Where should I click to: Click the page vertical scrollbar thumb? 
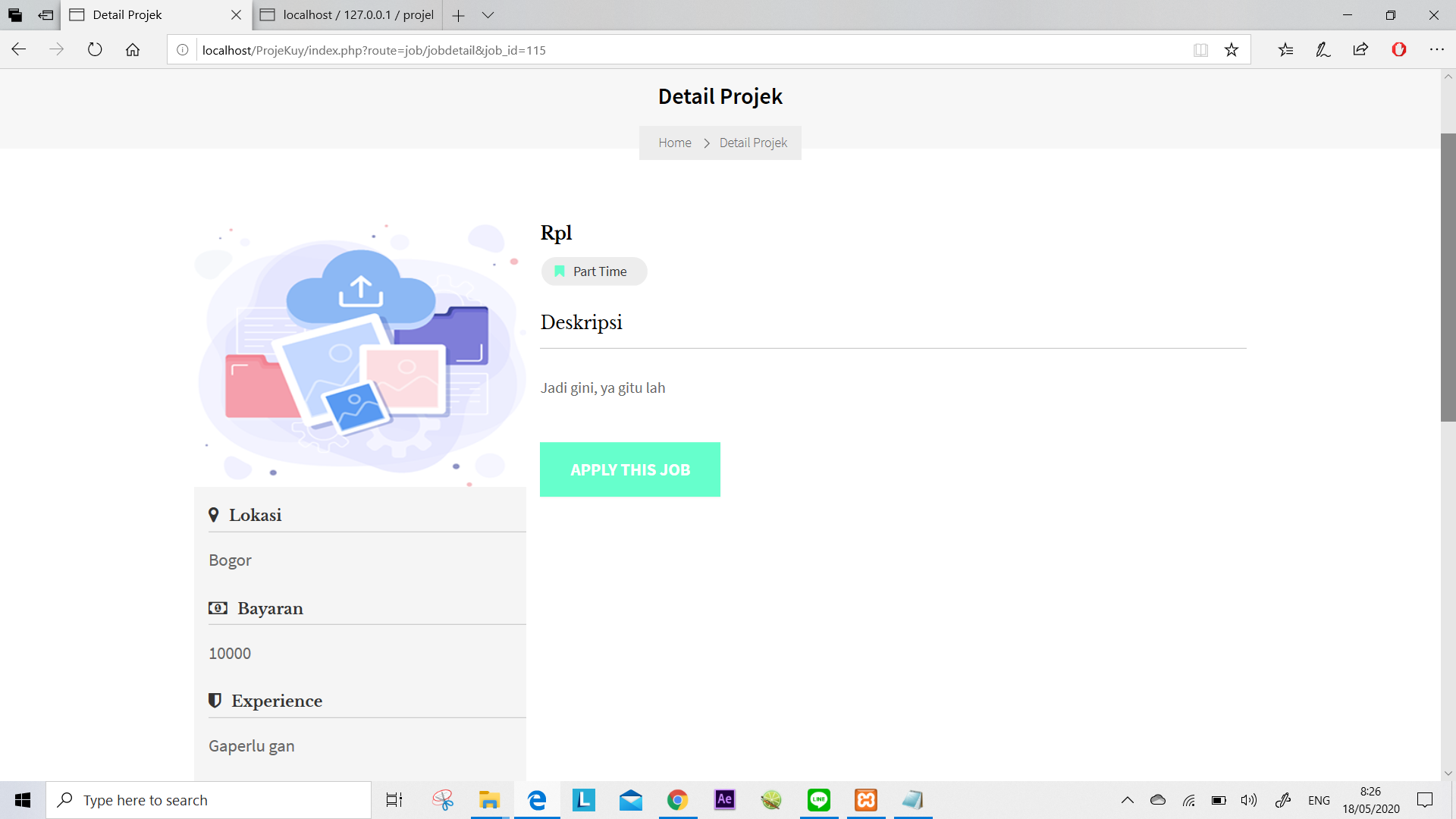pos(1448,277)
